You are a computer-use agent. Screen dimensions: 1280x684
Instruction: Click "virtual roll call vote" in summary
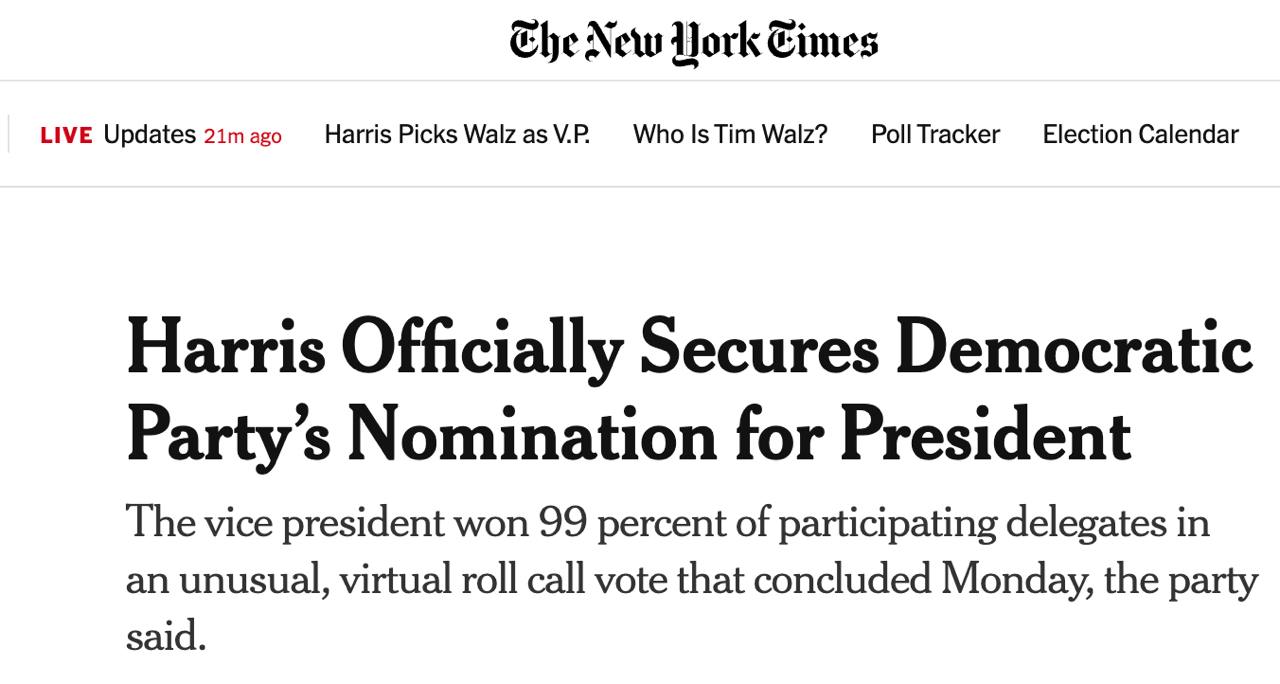click(516, 579)
